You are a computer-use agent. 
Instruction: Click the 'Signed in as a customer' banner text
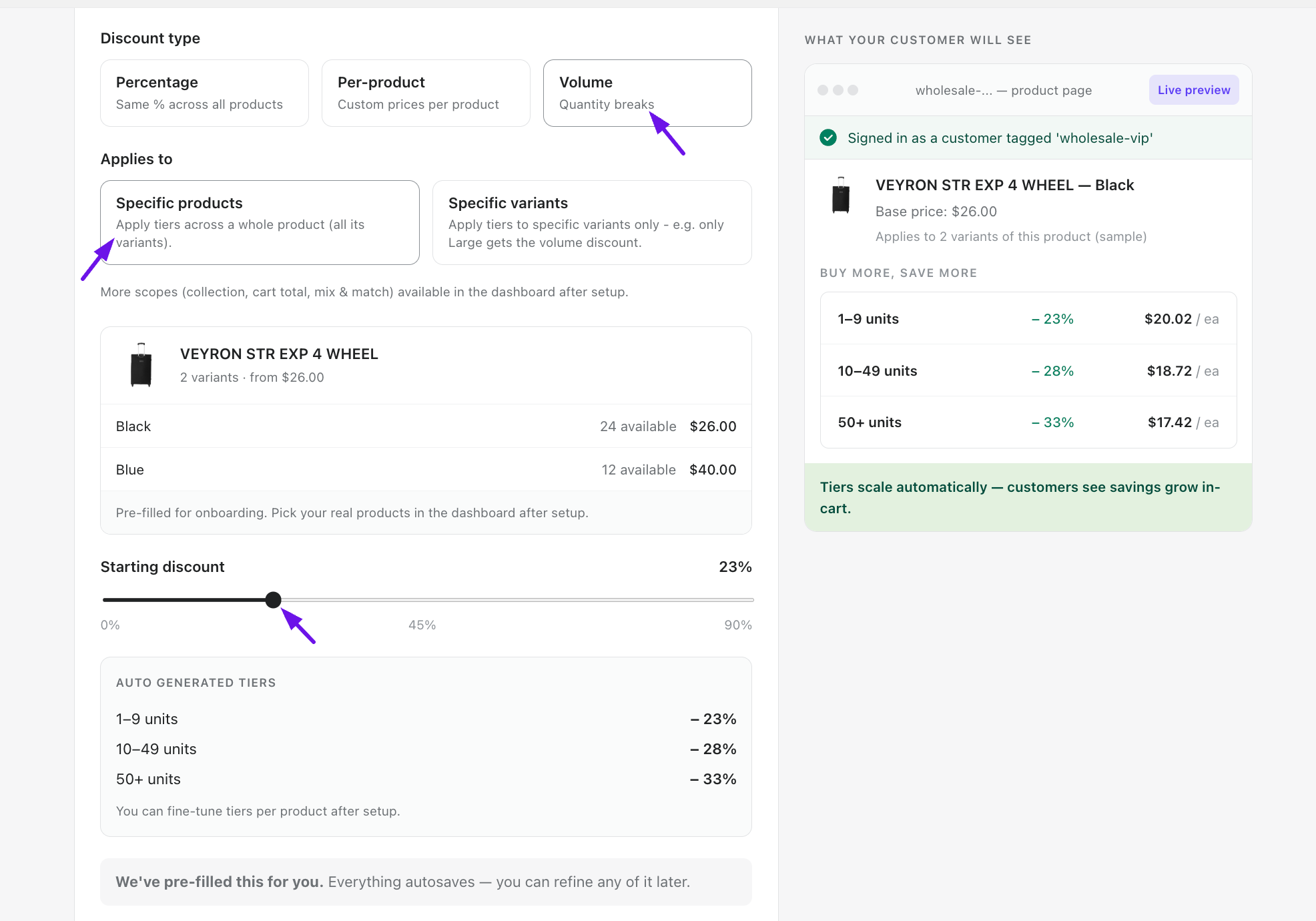tap(1000, 138)
